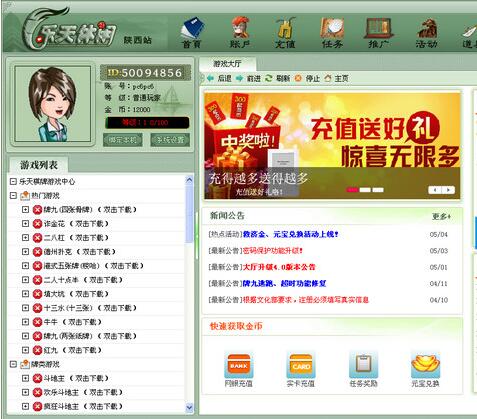
Task: Click the player avatar picture
Action: (x=53, y=104)
